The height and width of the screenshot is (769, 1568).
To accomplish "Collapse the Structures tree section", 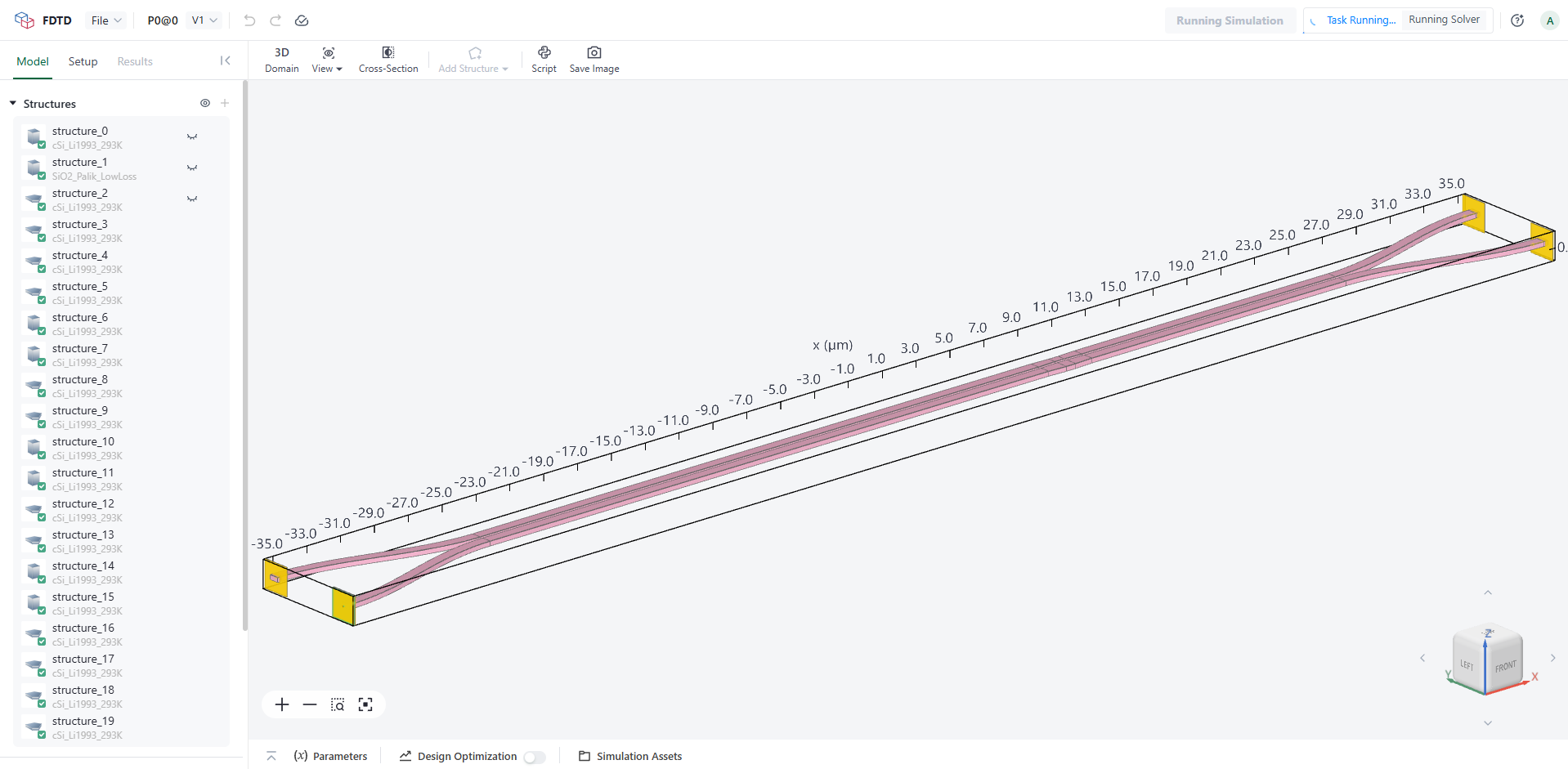I will (x=13, y=104).
